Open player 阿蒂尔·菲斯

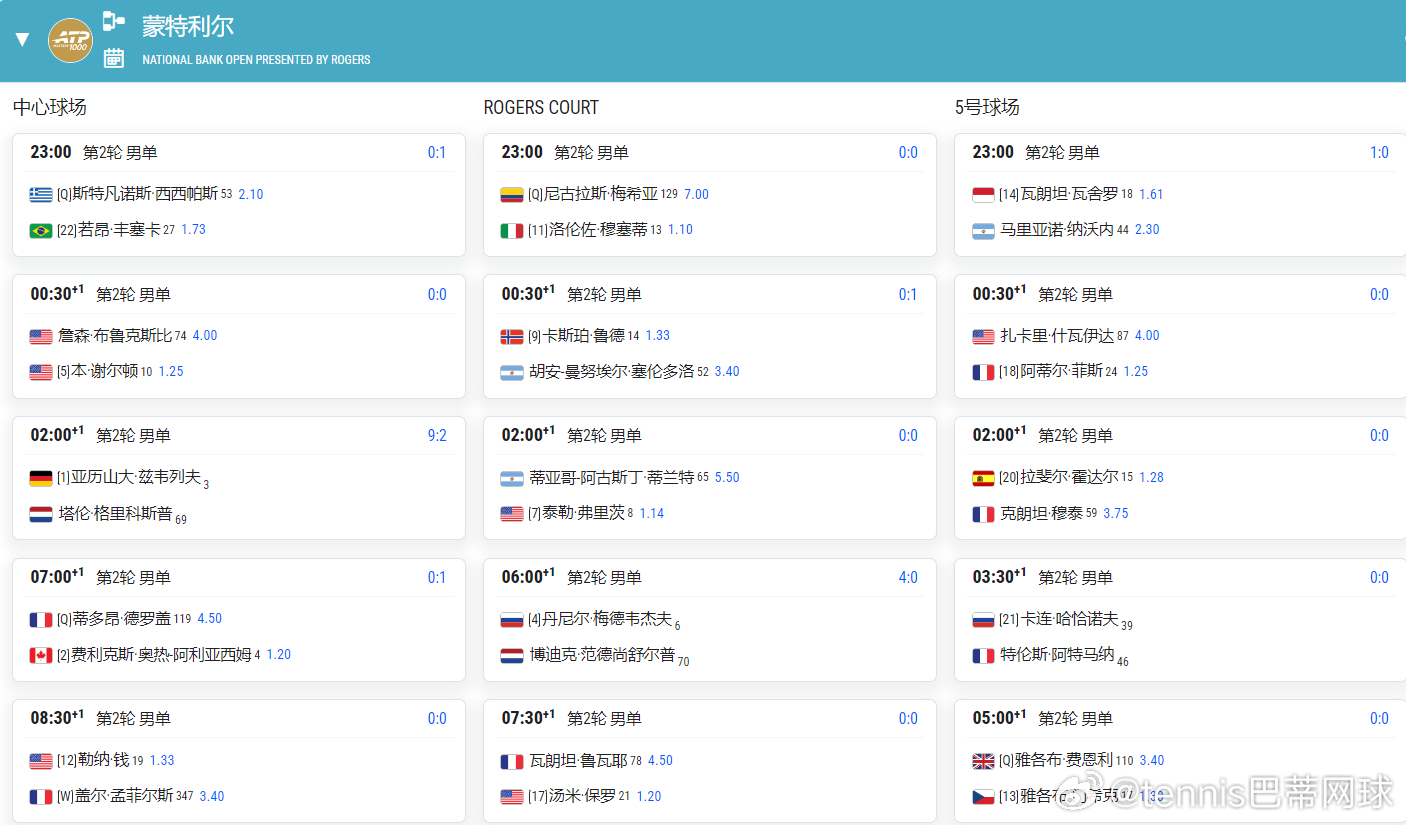(x=1061, y=371)
